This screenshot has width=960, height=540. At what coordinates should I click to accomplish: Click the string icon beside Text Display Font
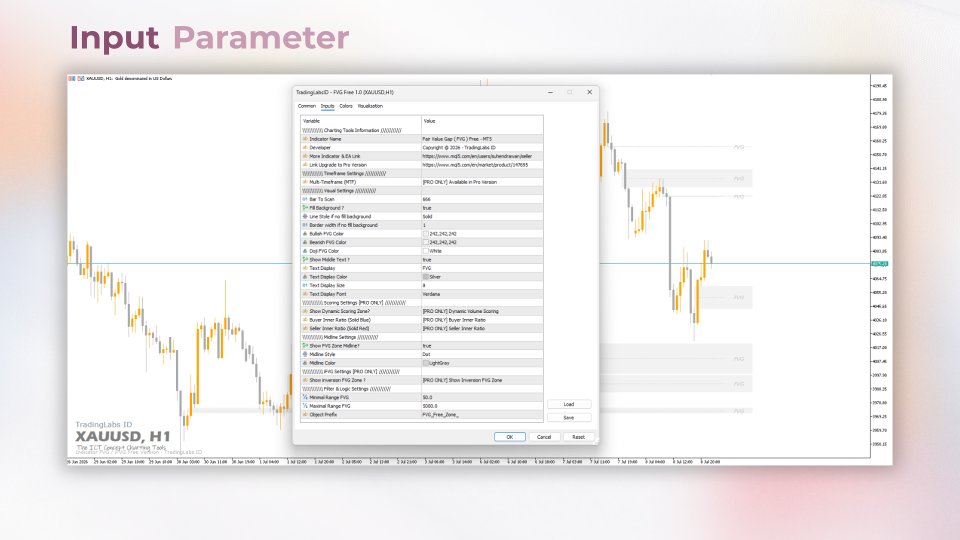click(x=305, y=294)
